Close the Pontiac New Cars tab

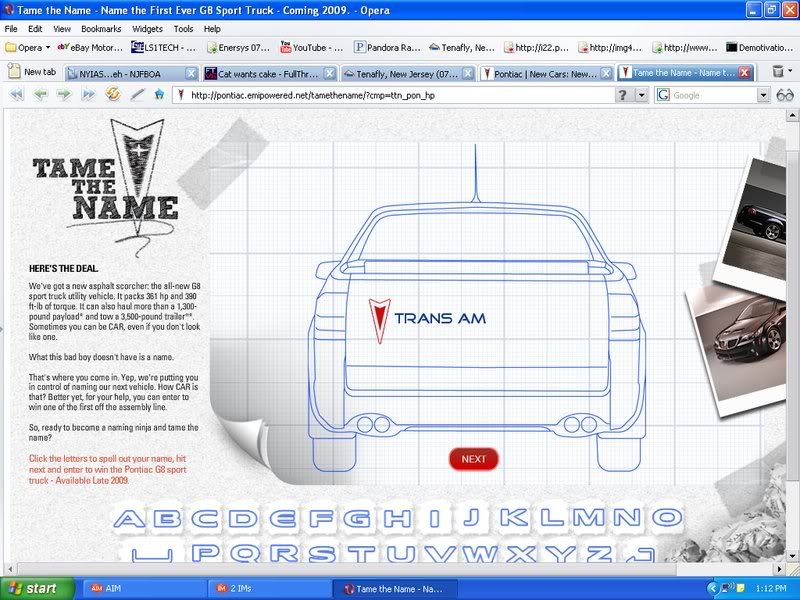coord(606,74)
